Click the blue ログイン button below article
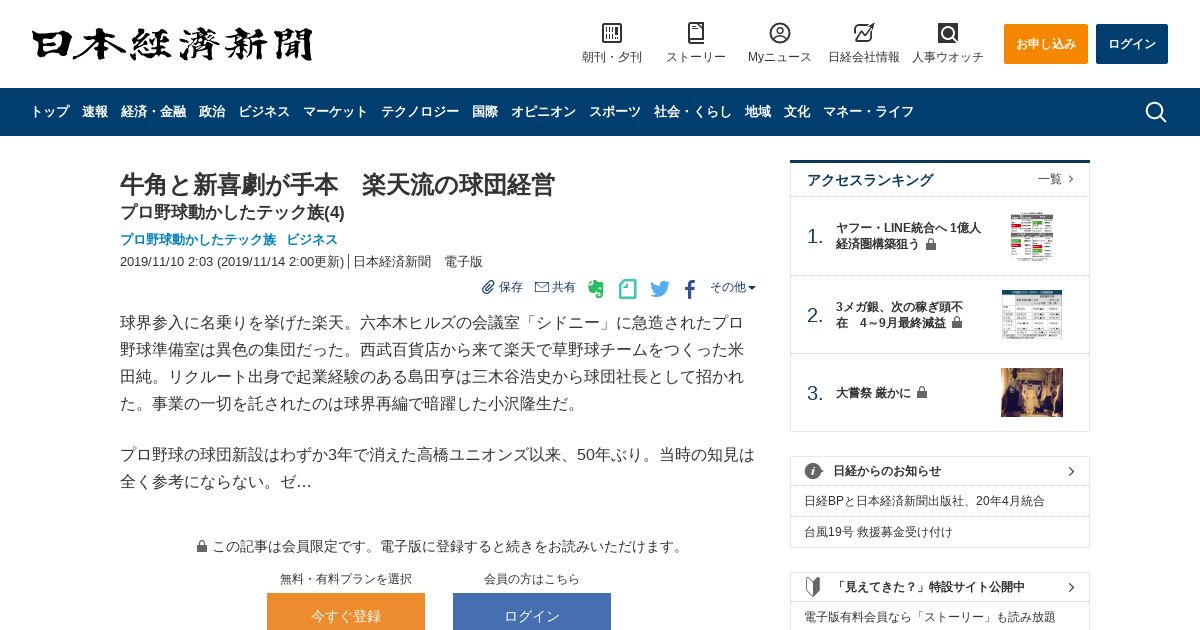This screenshot has width=1200, height=630. [532, 612]
